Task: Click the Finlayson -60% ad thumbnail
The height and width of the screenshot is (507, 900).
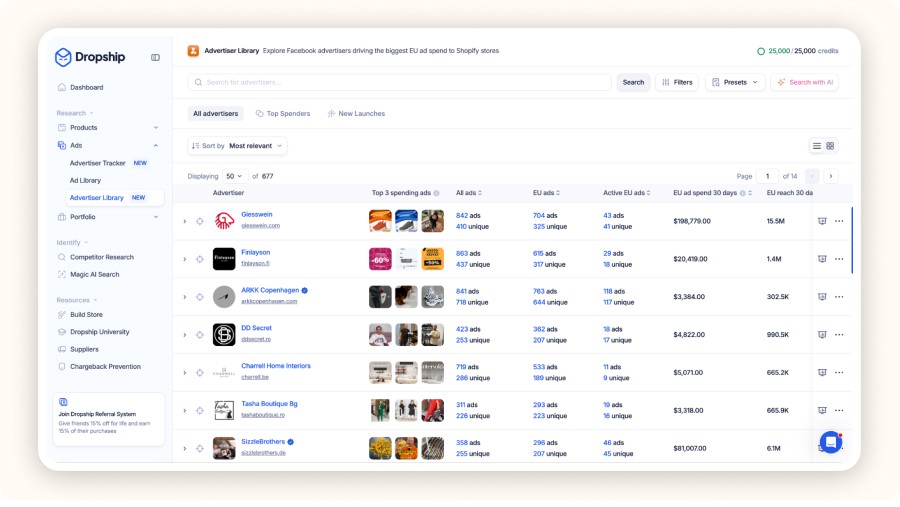Action: (x=380, y=259)
